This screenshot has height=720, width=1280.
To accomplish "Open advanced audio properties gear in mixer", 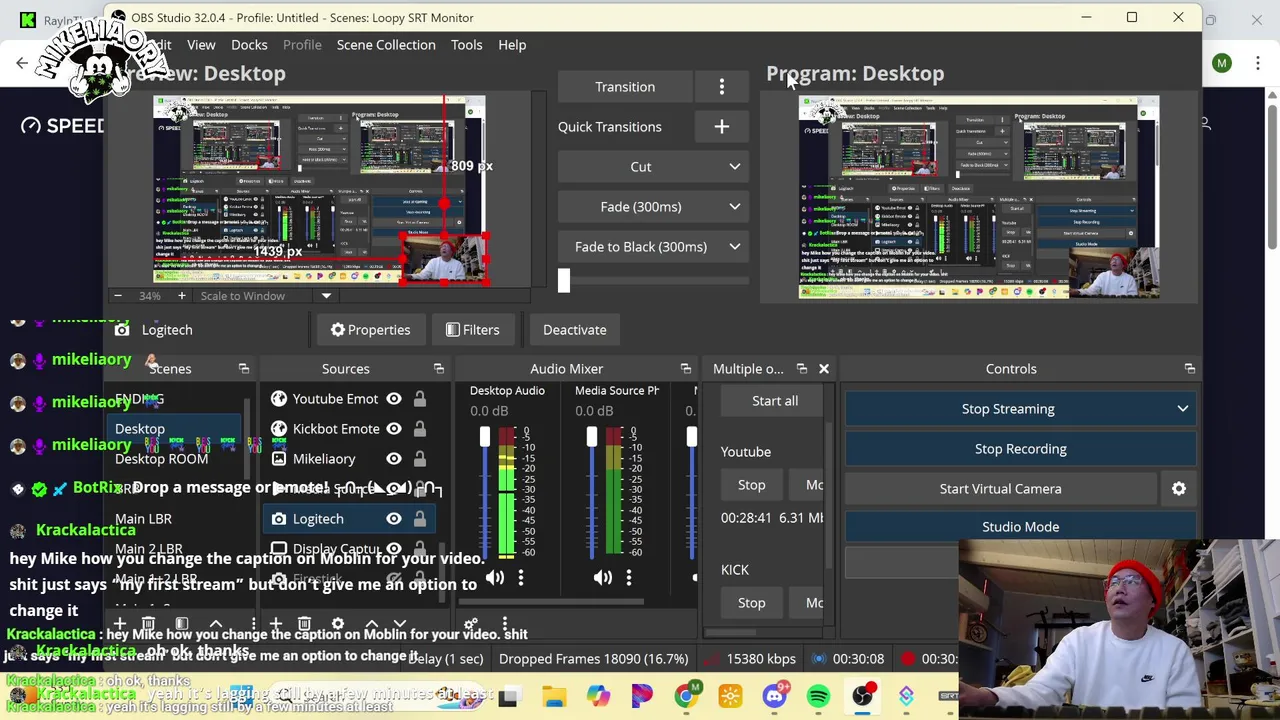I will (x=470, y=625).
